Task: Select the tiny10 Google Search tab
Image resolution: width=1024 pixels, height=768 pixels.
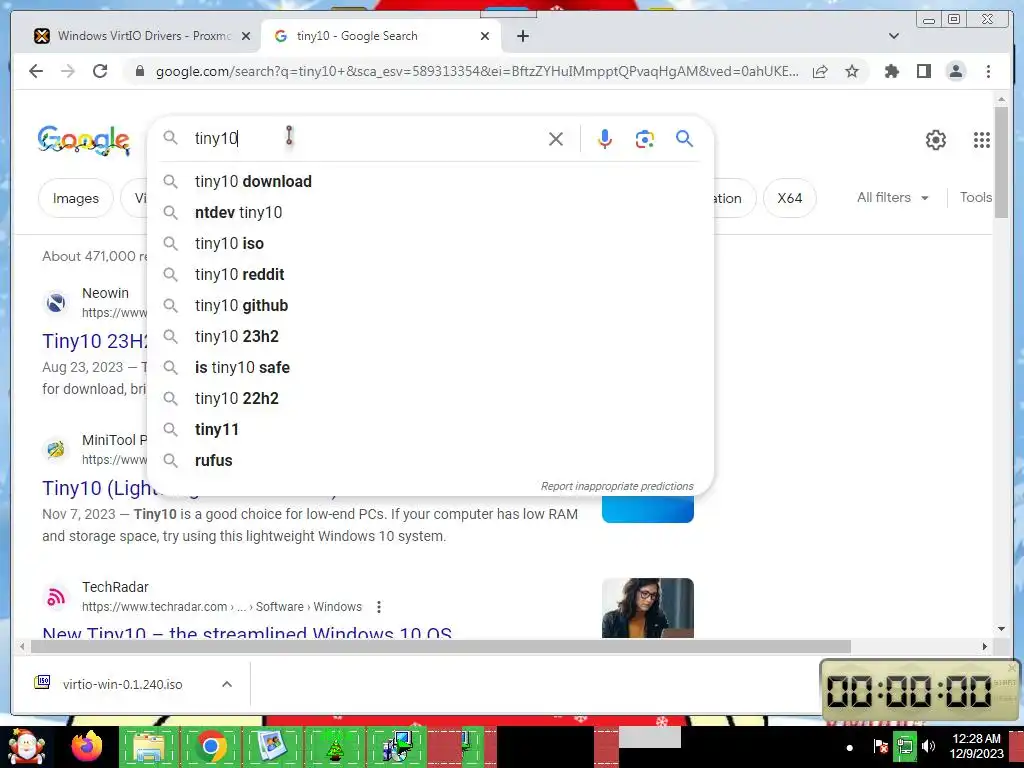Action: (x=381, y=36)
